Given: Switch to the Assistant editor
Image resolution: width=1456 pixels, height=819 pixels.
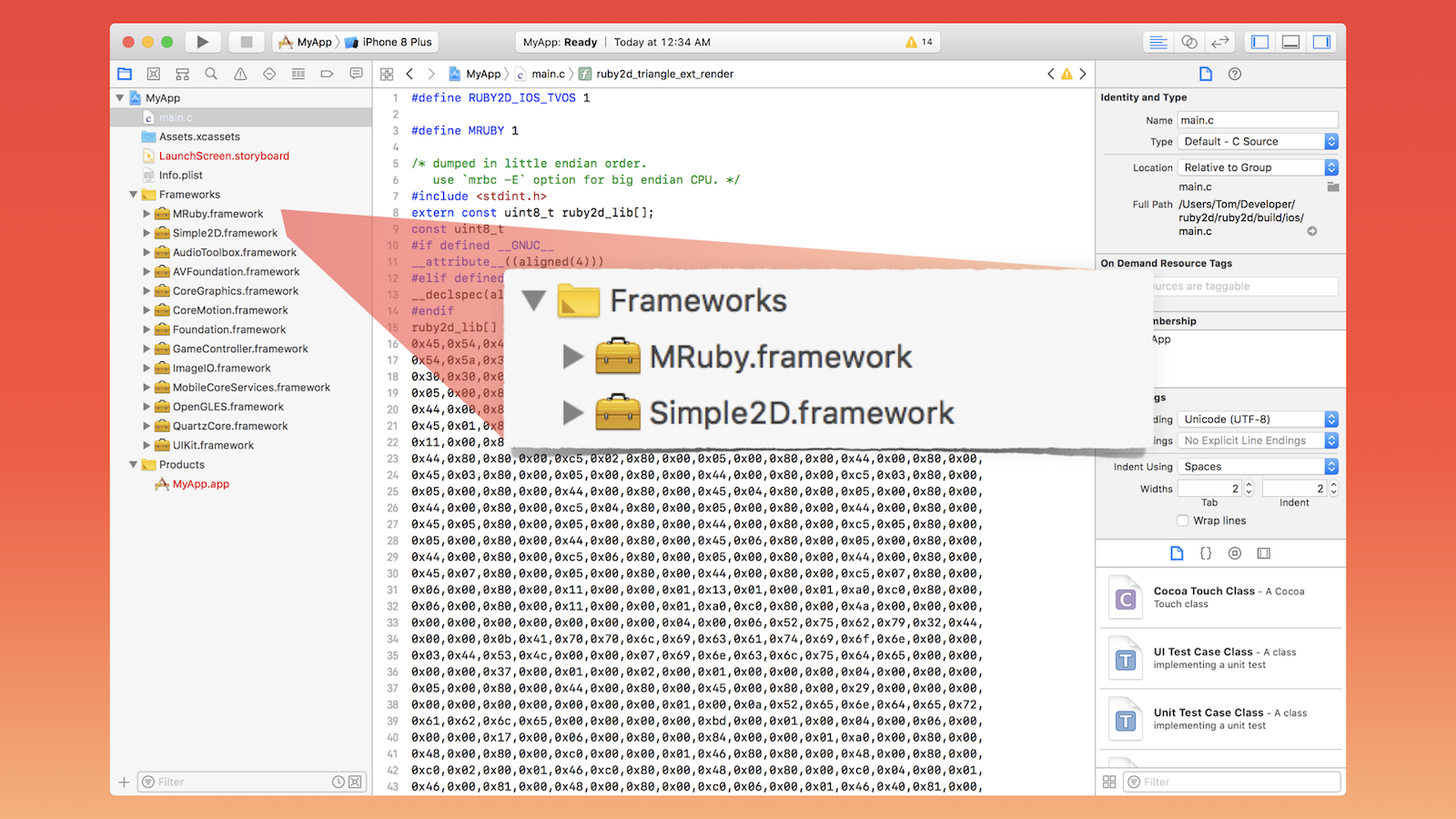Looking at the screenshot, I should coord(1188,42).
